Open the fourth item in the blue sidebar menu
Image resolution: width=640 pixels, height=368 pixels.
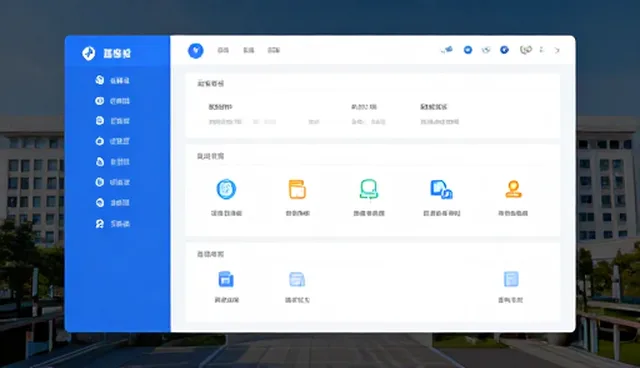112,141
